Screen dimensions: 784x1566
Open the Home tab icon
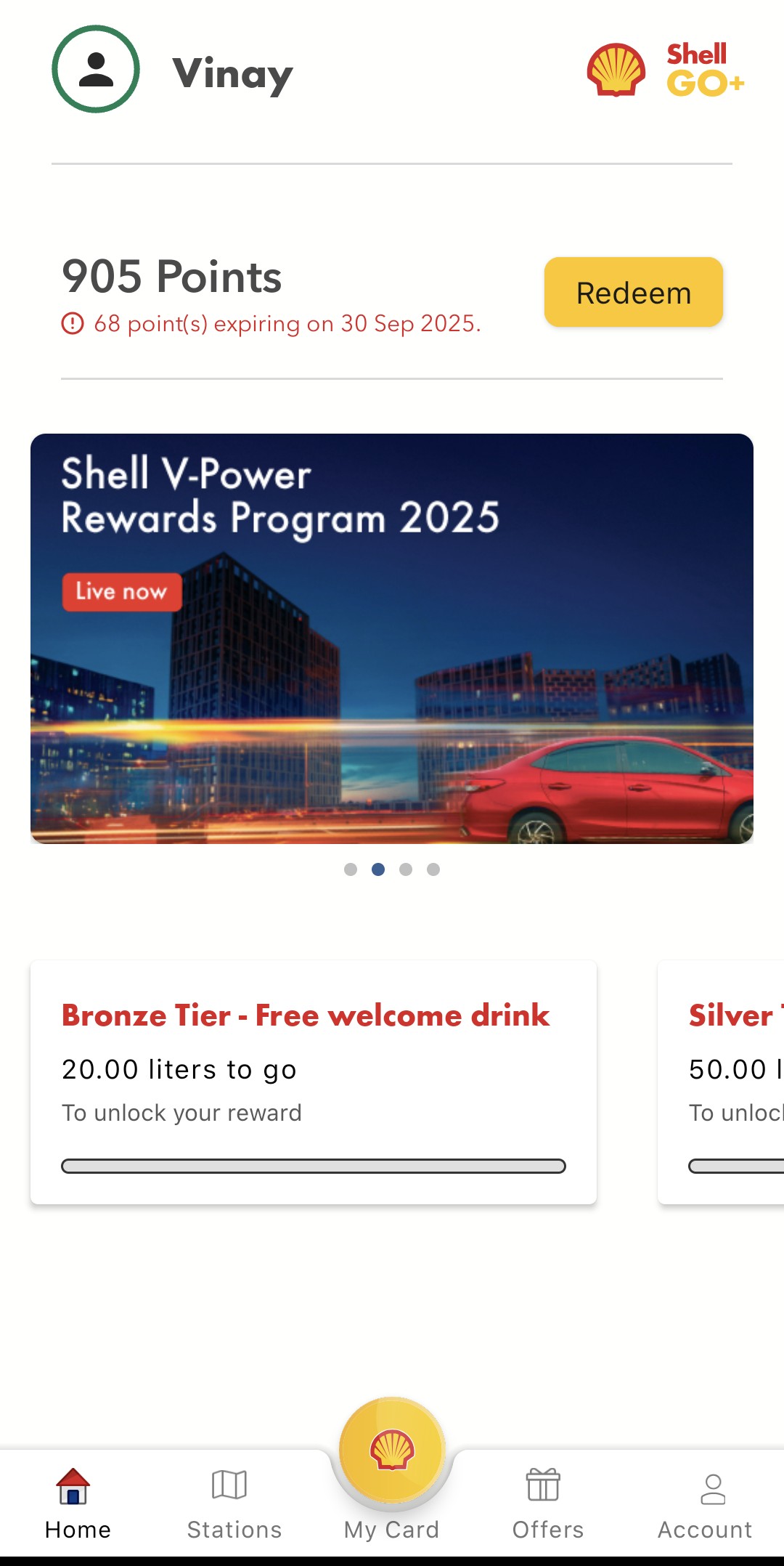click(73, 1485)
